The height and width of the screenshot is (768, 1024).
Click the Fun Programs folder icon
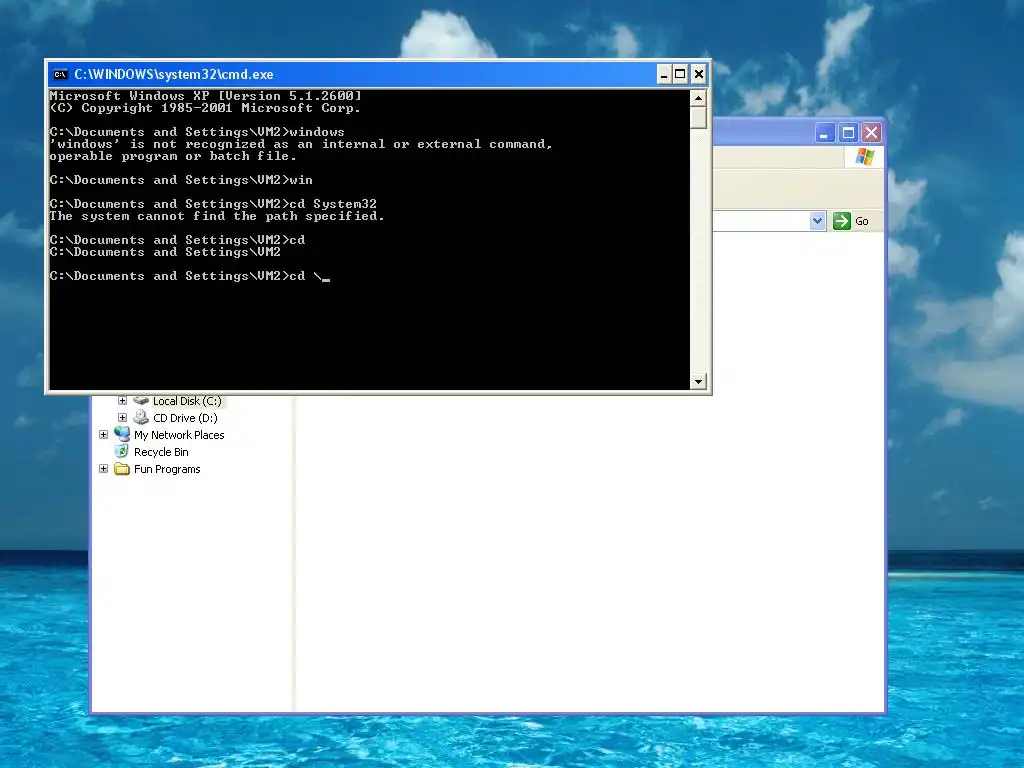[121, 469]
